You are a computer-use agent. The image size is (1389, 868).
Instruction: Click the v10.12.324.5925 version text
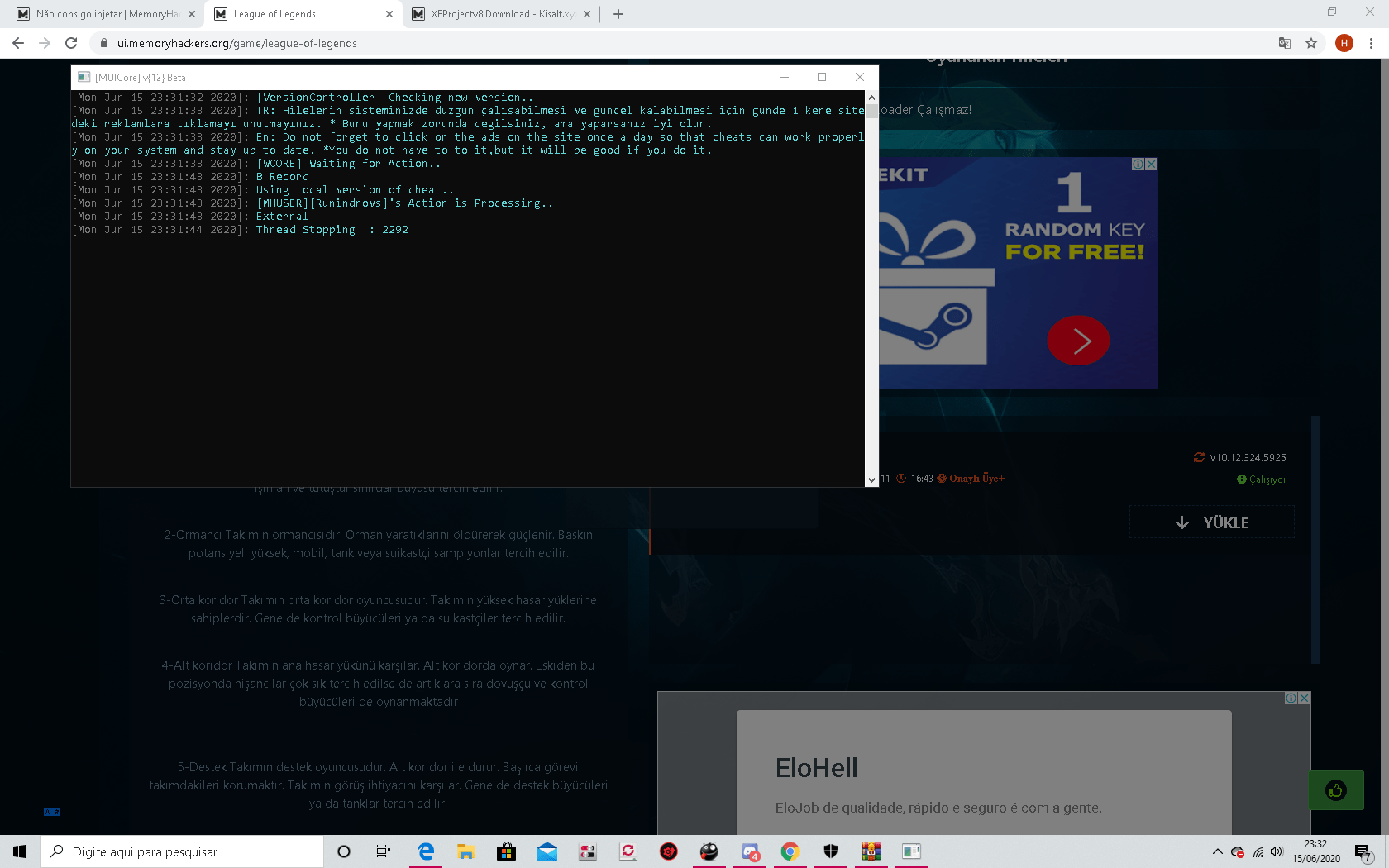tap(1248, 457)
